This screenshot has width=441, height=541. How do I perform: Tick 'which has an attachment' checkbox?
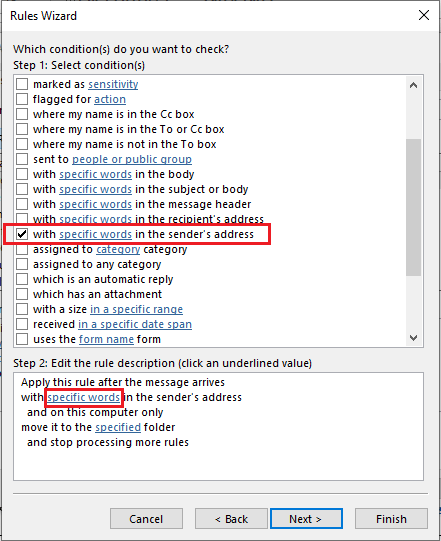click(22, 294)
